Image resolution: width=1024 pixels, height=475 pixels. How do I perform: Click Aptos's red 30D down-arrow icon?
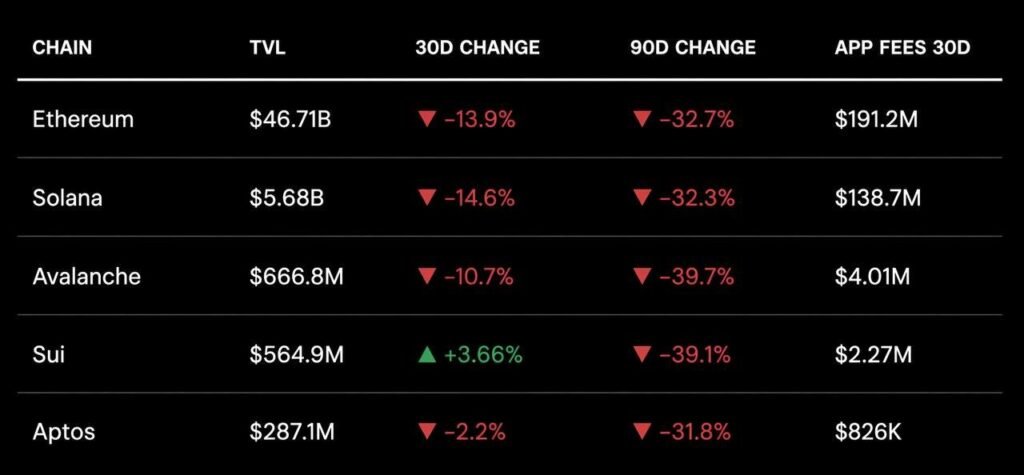coord(427,432)
